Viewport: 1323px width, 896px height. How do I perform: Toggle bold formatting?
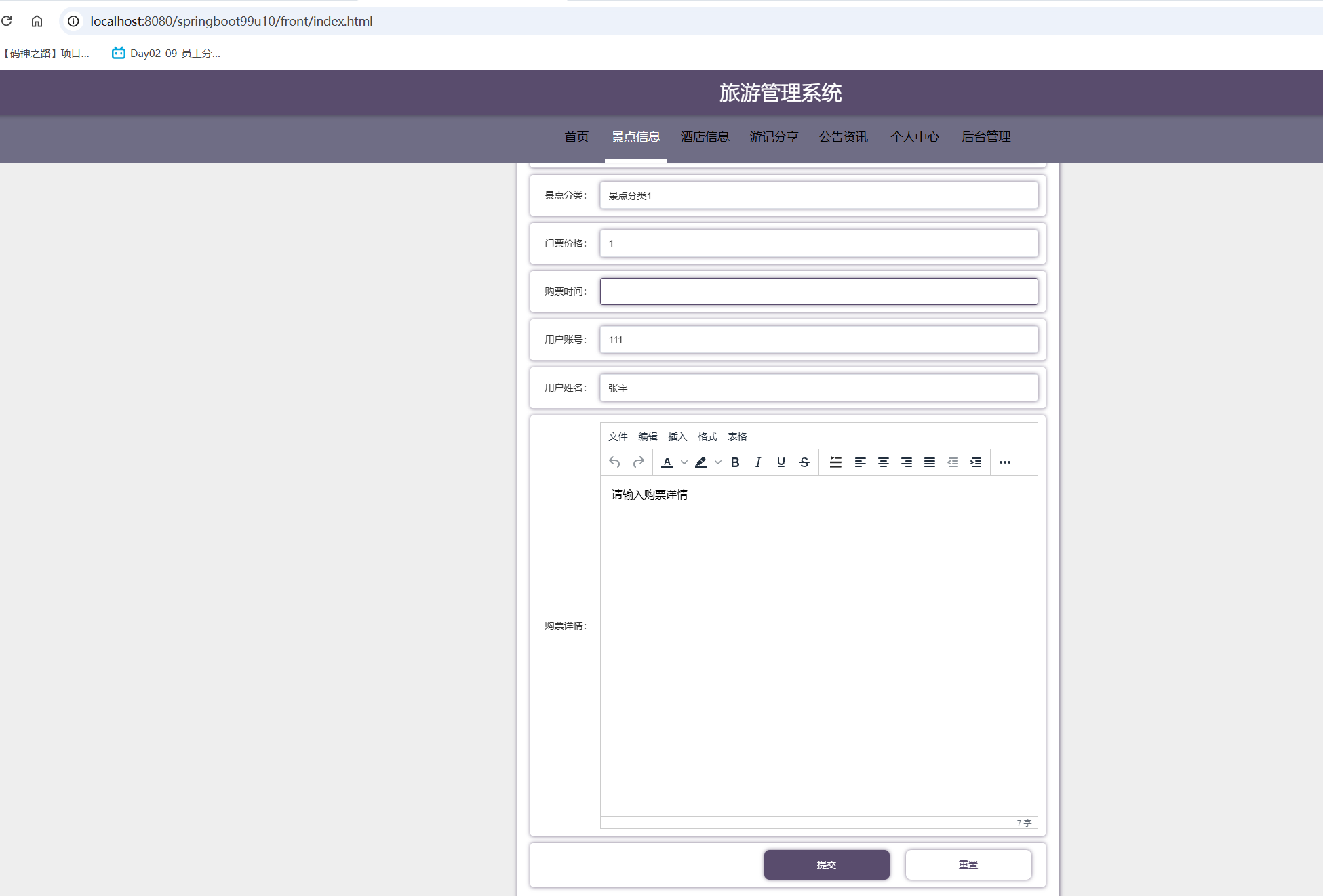click(x=735, y=462)
